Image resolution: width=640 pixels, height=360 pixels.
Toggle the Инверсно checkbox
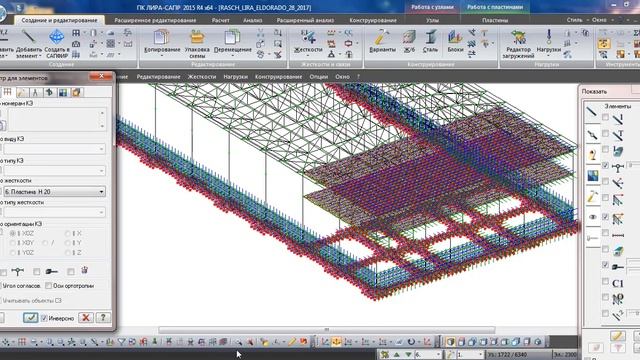click(x=44, y=318)
